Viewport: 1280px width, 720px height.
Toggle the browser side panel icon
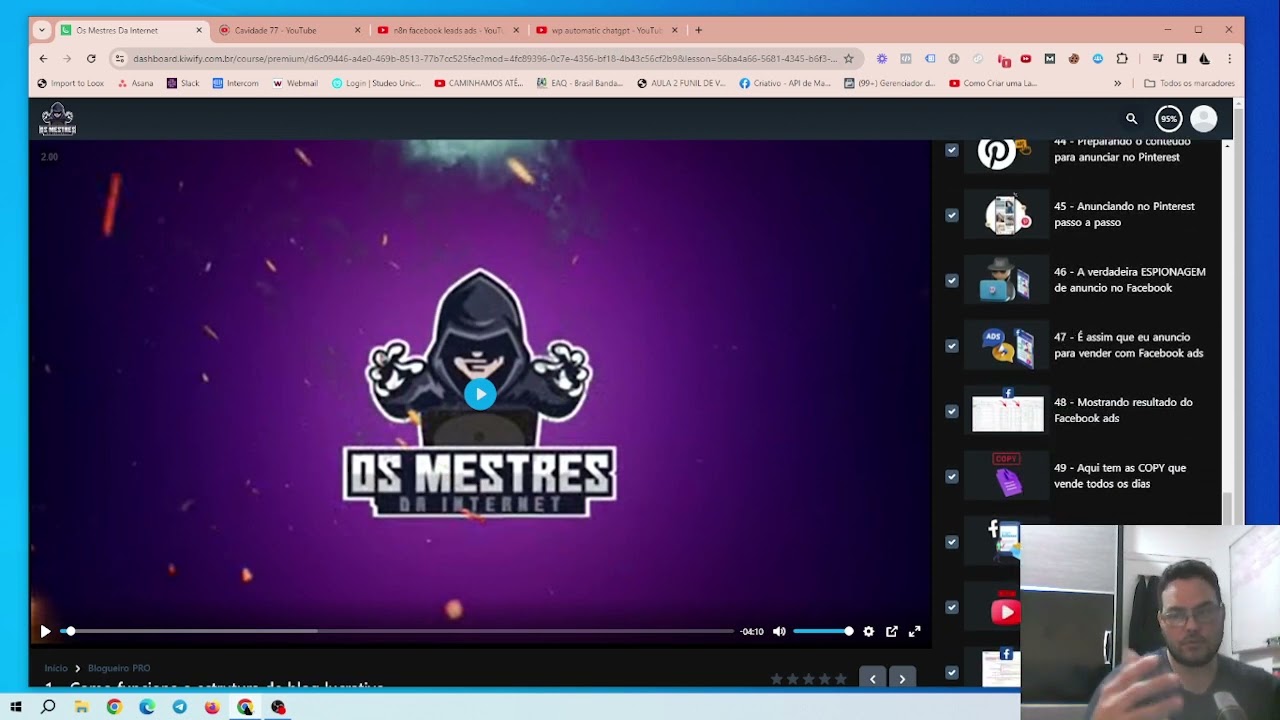1181,59
